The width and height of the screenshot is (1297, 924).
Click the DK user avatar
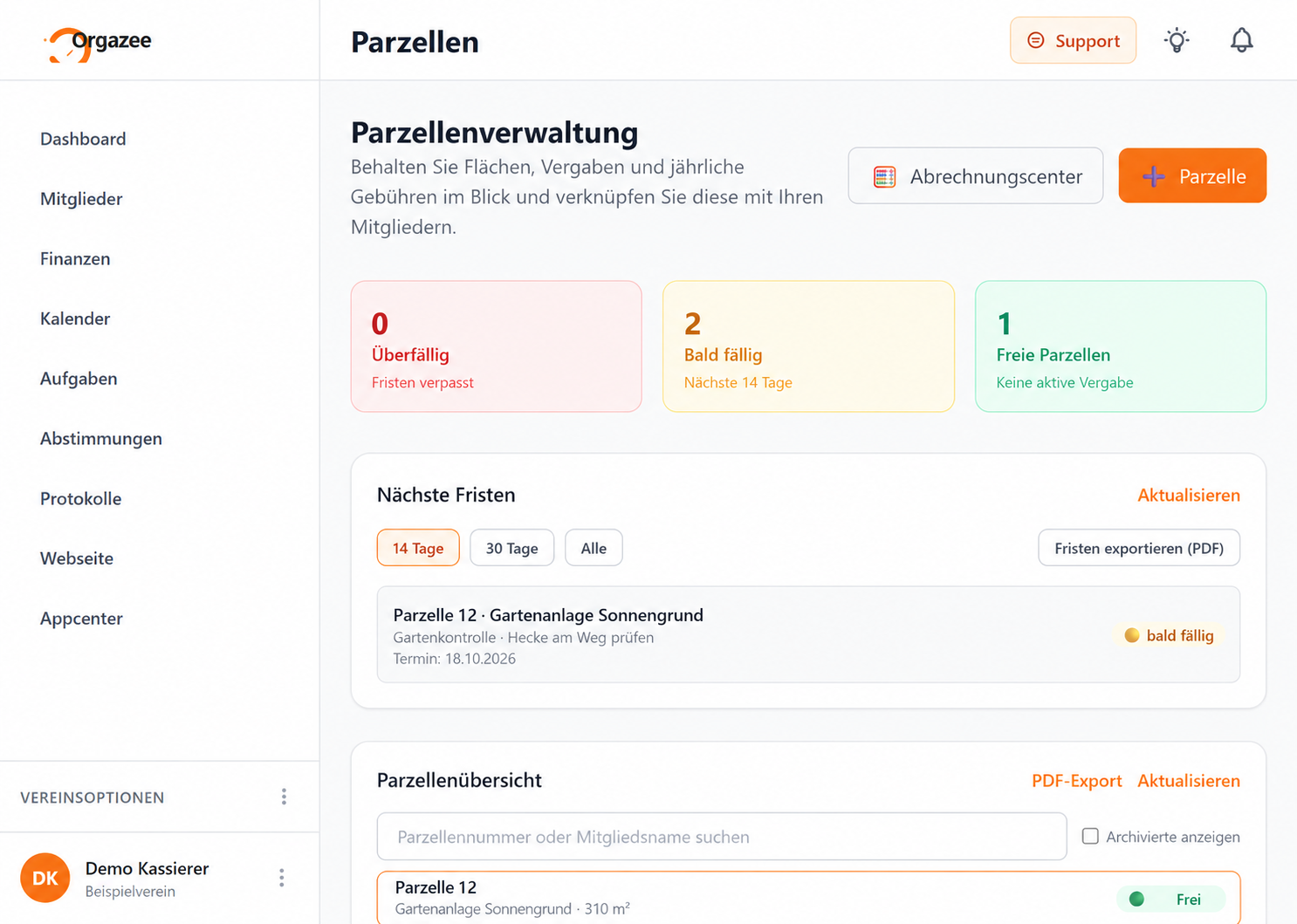coord(45,878)
